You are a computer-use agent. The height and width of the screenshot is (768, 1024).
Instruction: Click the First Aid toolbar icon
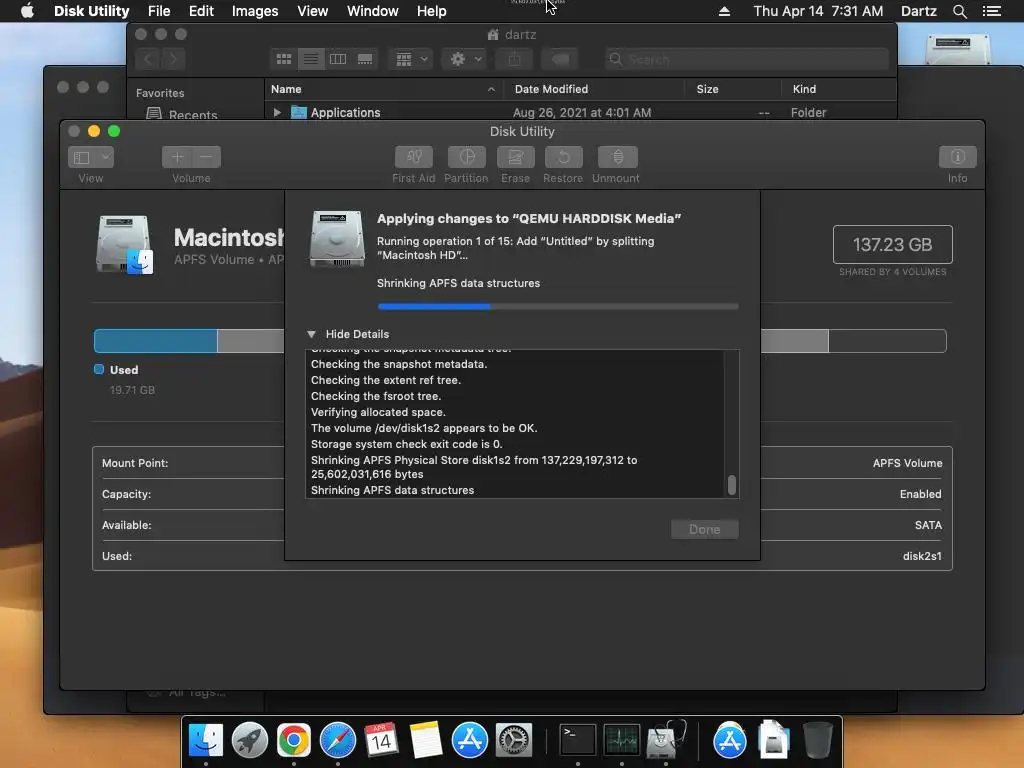pyautogui.click(x=413, y=157)
